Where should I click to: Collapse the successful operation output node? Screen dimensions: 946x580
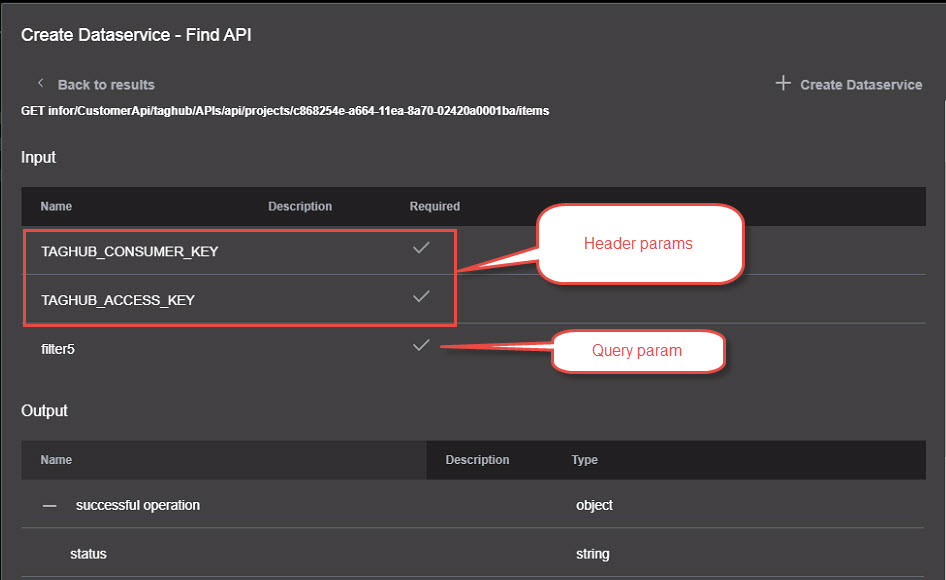point(50,506)
